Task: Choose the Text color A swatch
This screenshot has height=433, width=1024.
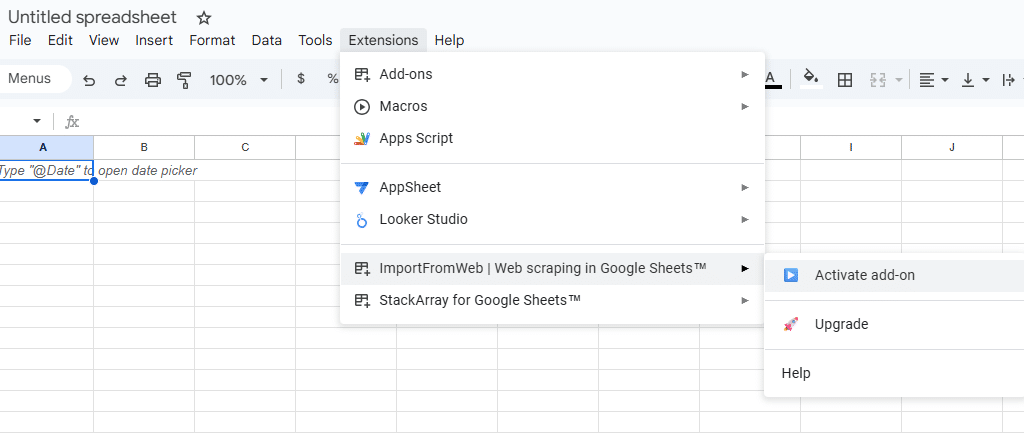Action: (x=771, y=79)
